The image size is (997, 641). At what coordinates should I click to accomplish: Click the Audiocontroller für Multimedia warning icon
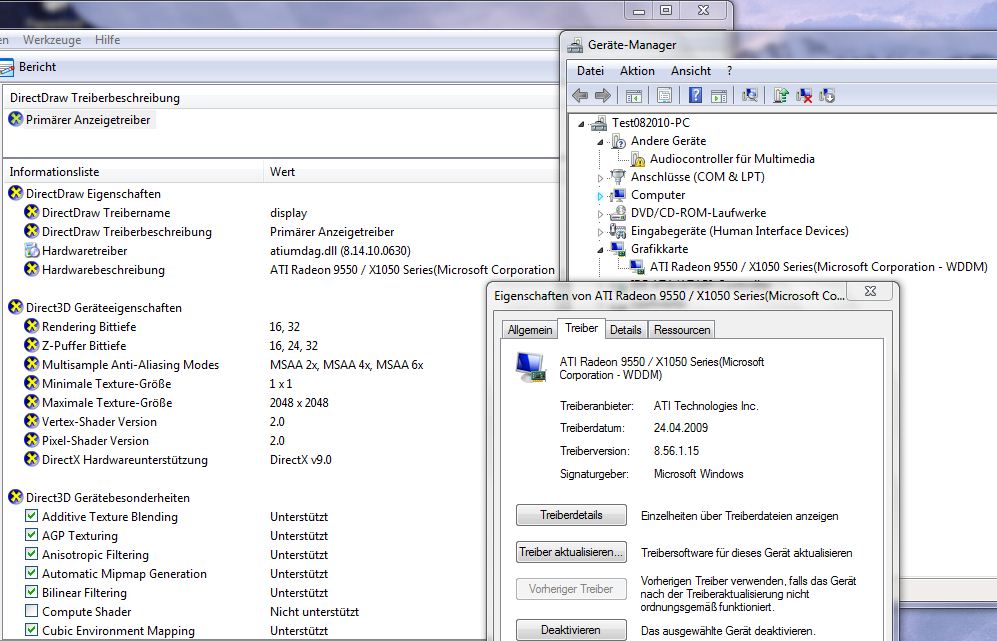coord(638,159)
